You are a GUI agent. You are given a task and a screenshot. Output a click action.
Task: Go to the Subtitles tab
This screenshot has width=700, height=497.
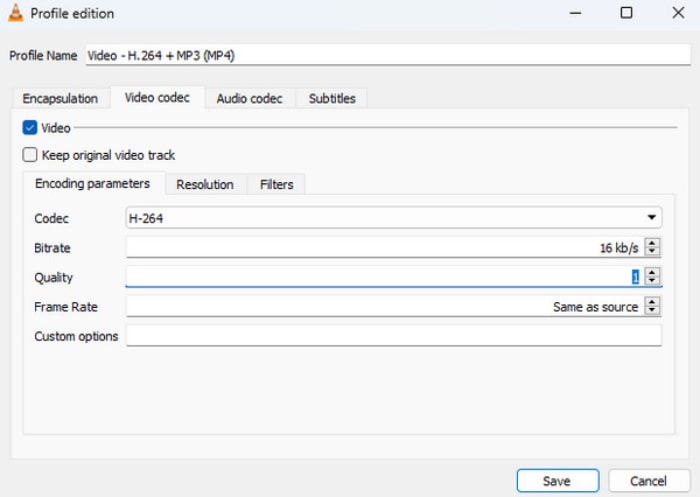pyautogui.click(x=332, y=98)
